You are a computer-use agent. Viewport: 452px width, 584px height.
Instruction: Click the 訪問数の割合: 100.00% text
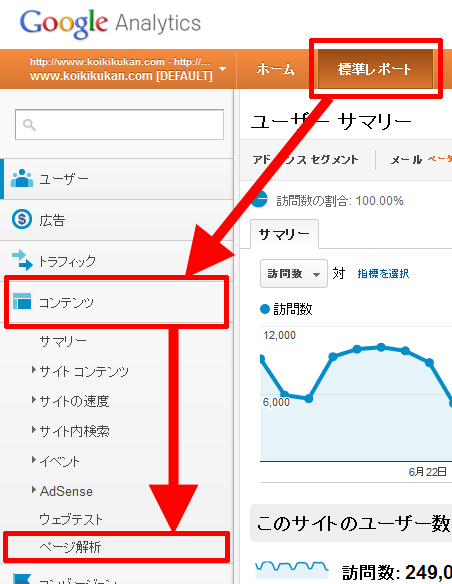[x=340, y=201]
